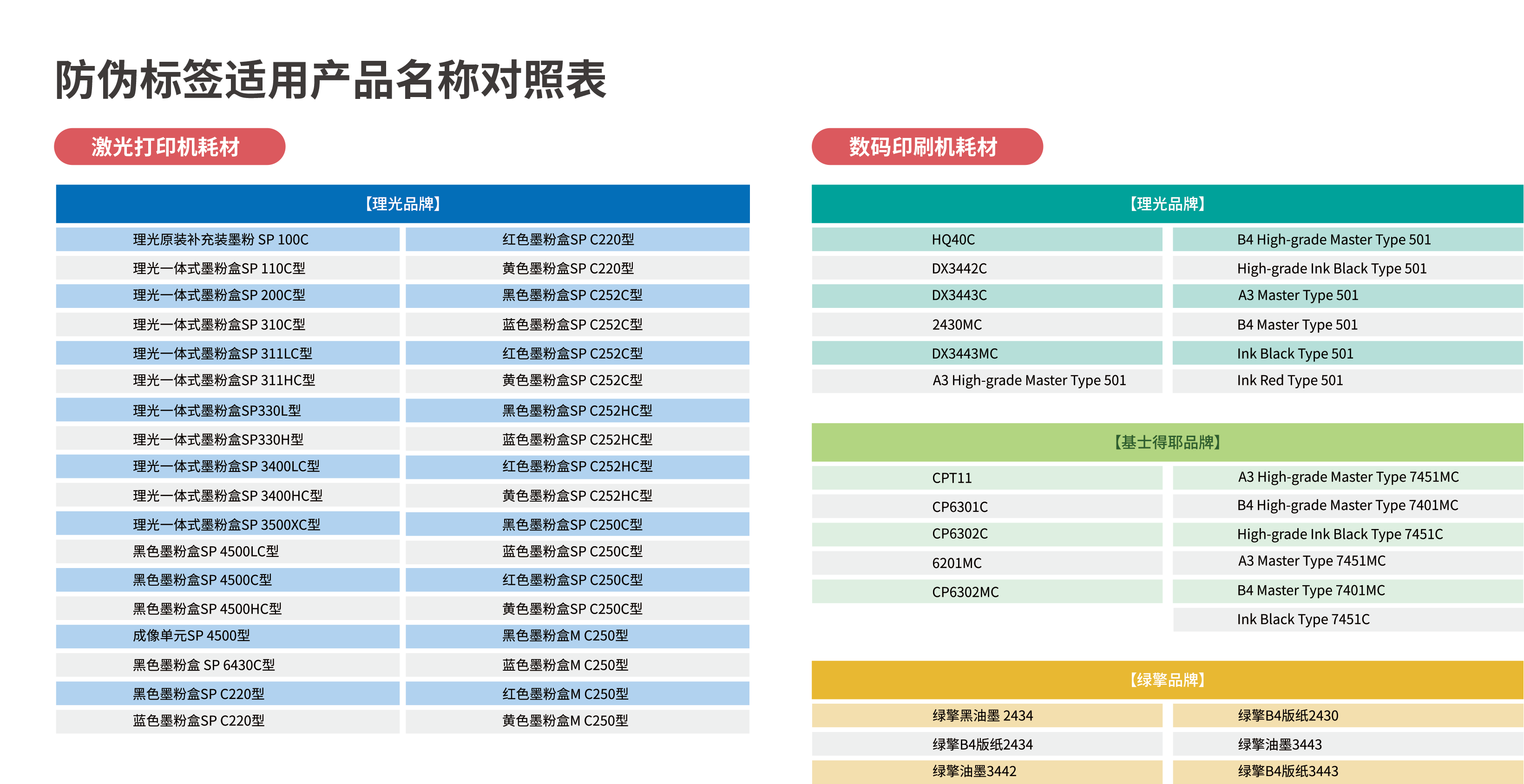The height and width of the screenshot is (784, 1524).
Task: Select cell 蓝色墨粉盒SP C250C型
Action: (578, 552)
